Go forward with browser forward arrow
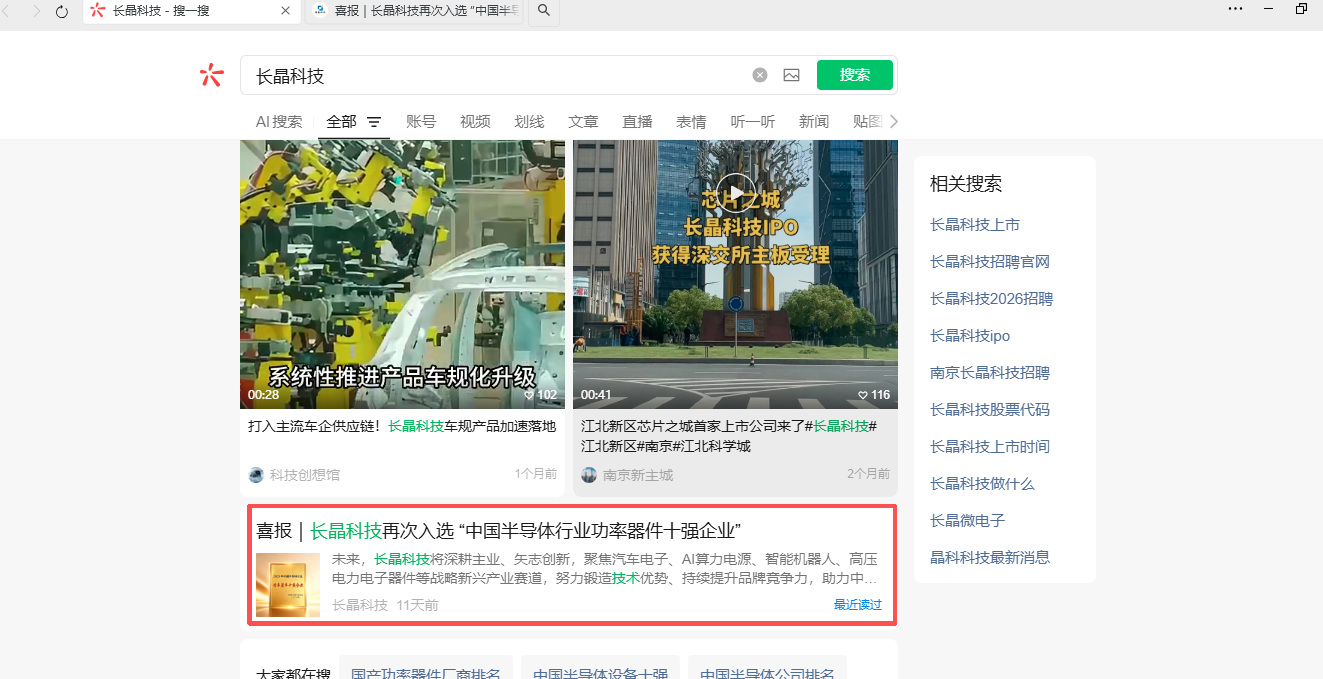The width and height of the screenshot is (1323, 679). 37,11
